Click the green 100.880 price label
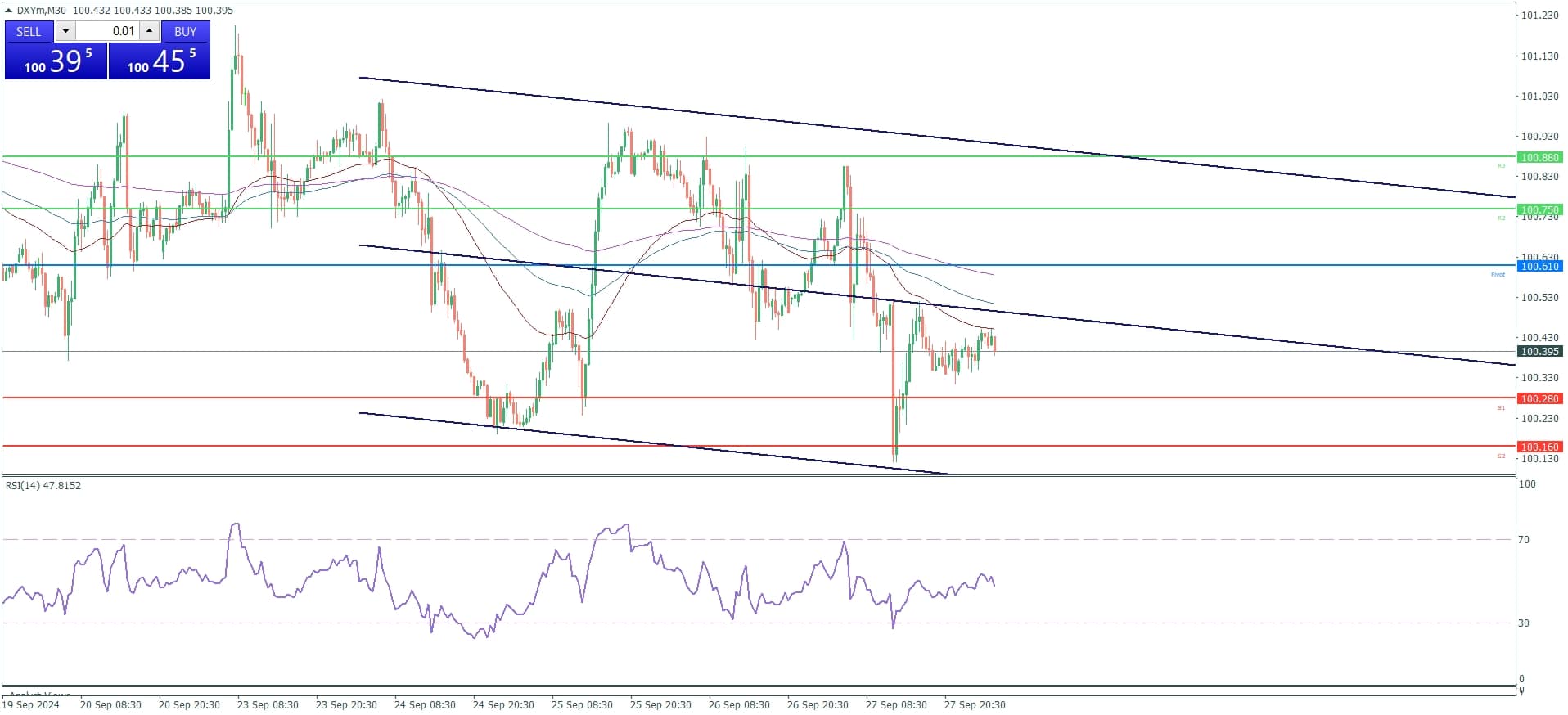 (x=1539, y=157)
